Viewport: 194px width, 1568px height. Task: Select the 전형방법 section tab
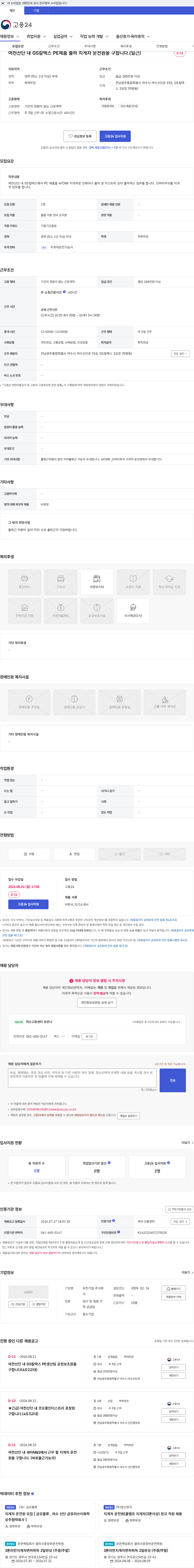coord(162,46)
